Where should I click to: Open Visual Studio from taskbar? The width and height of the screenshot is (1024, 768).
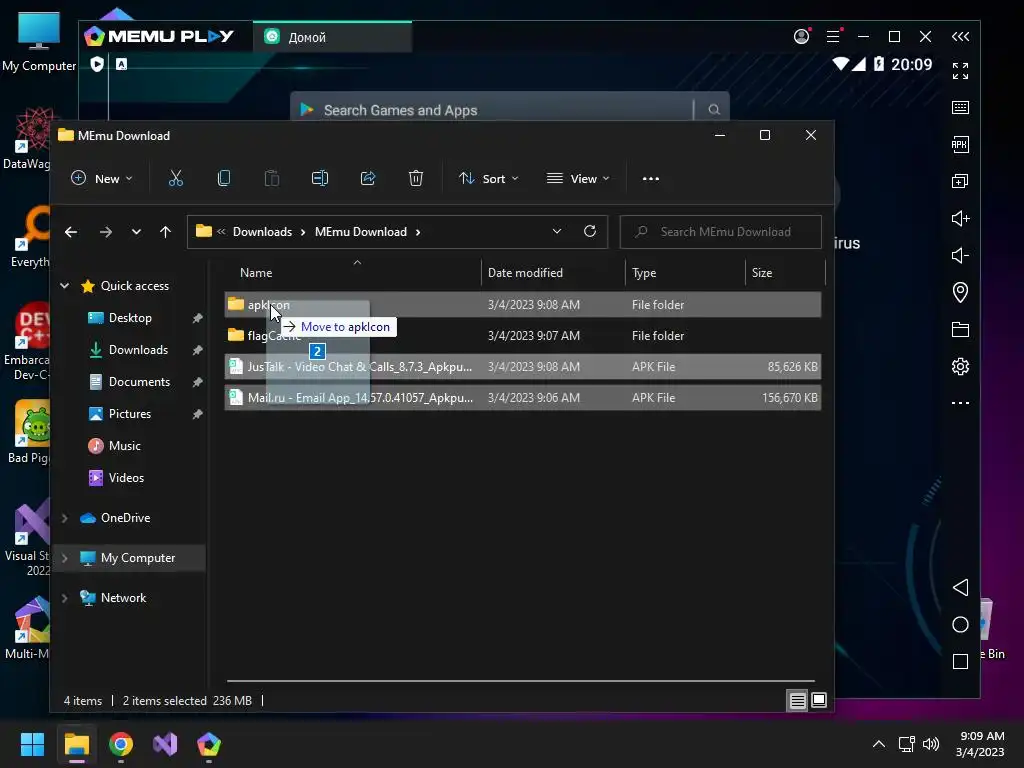click(165, 744)
